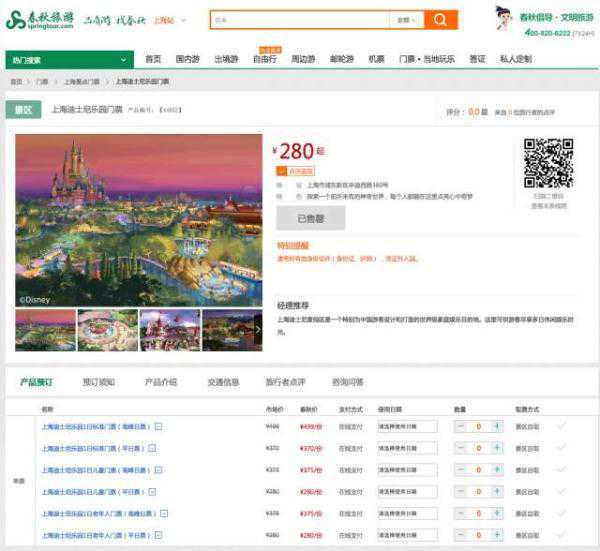Open the 邮轮游 navigation menu item
The image size is (600, 551).
339,59
